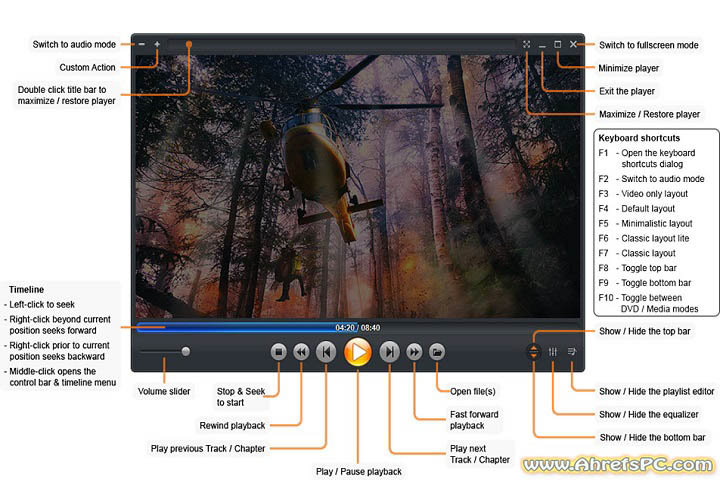
Task: Rewind playback with the double-left arrow button
Action: point(301,352)
